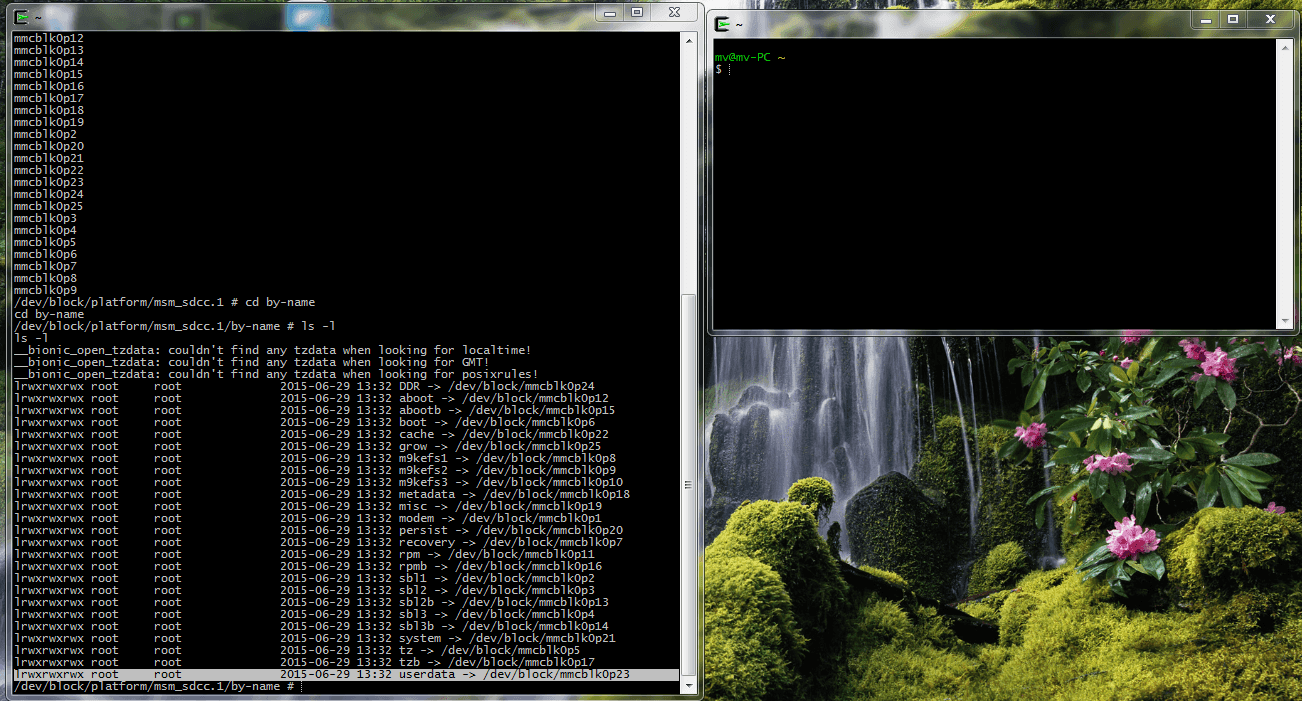Click the "mv@mv-PC ~" prompt in the right terminal
This screenshot has width=1302, height=701.
tap(750, 57)
